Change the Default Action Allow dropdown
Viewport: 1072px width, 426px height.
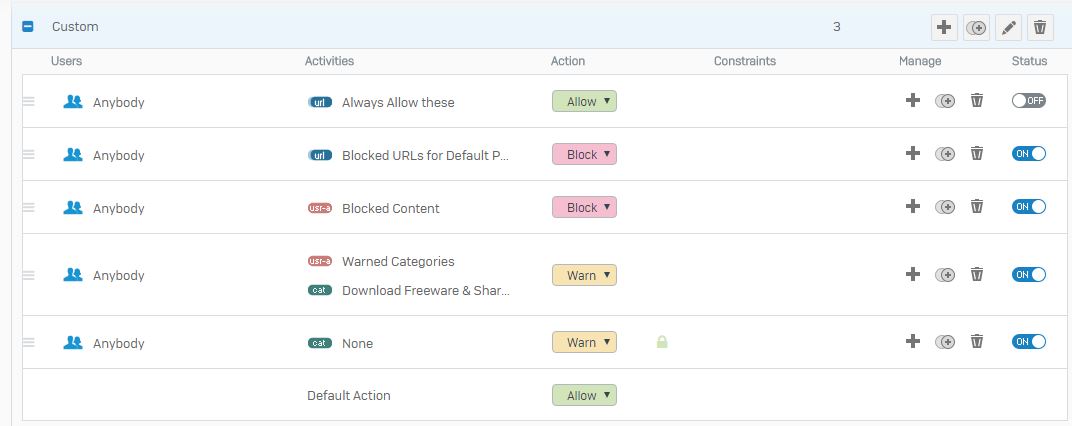coord(585,395)
